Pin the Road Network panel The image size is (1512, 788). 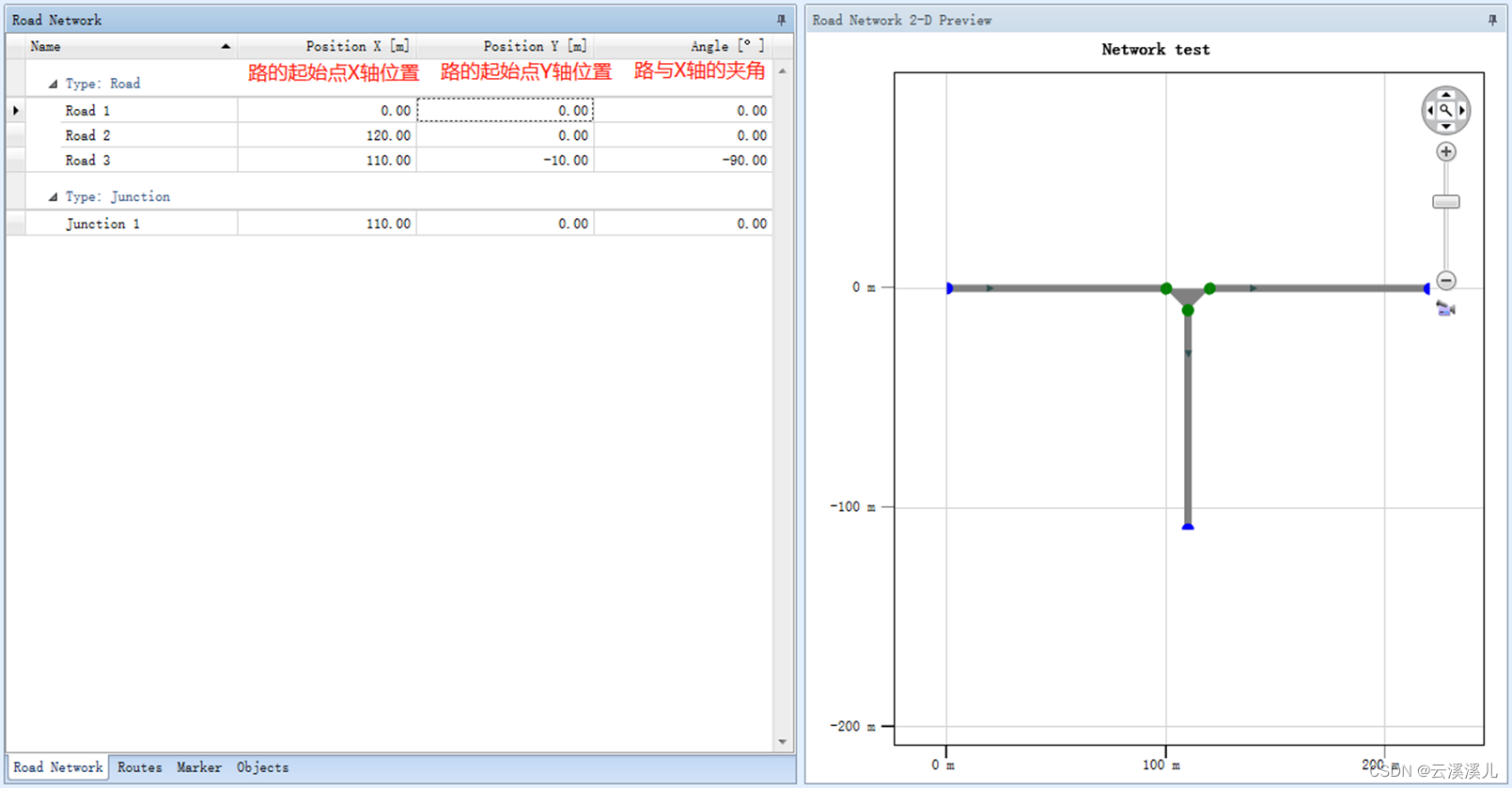pyautogui.click(x=781, y=20)
